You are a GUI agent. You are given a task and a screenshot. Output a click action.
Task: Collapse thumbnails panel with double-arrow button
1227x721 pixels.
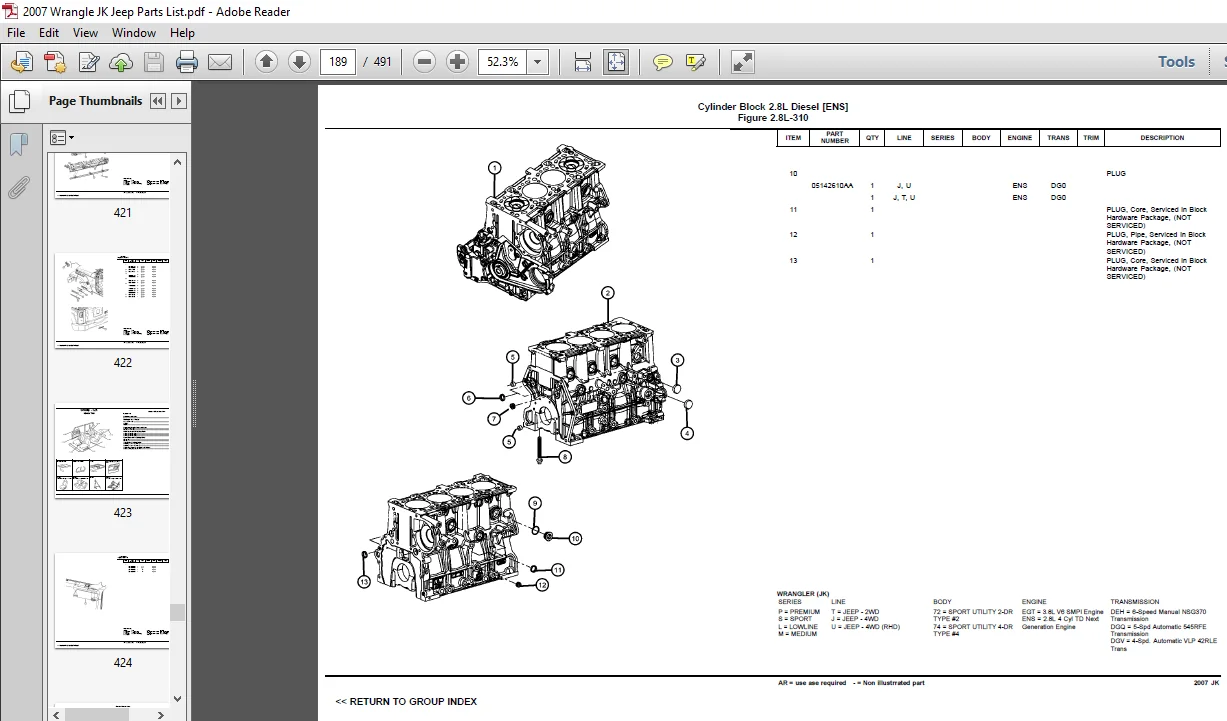click(159, 101)
